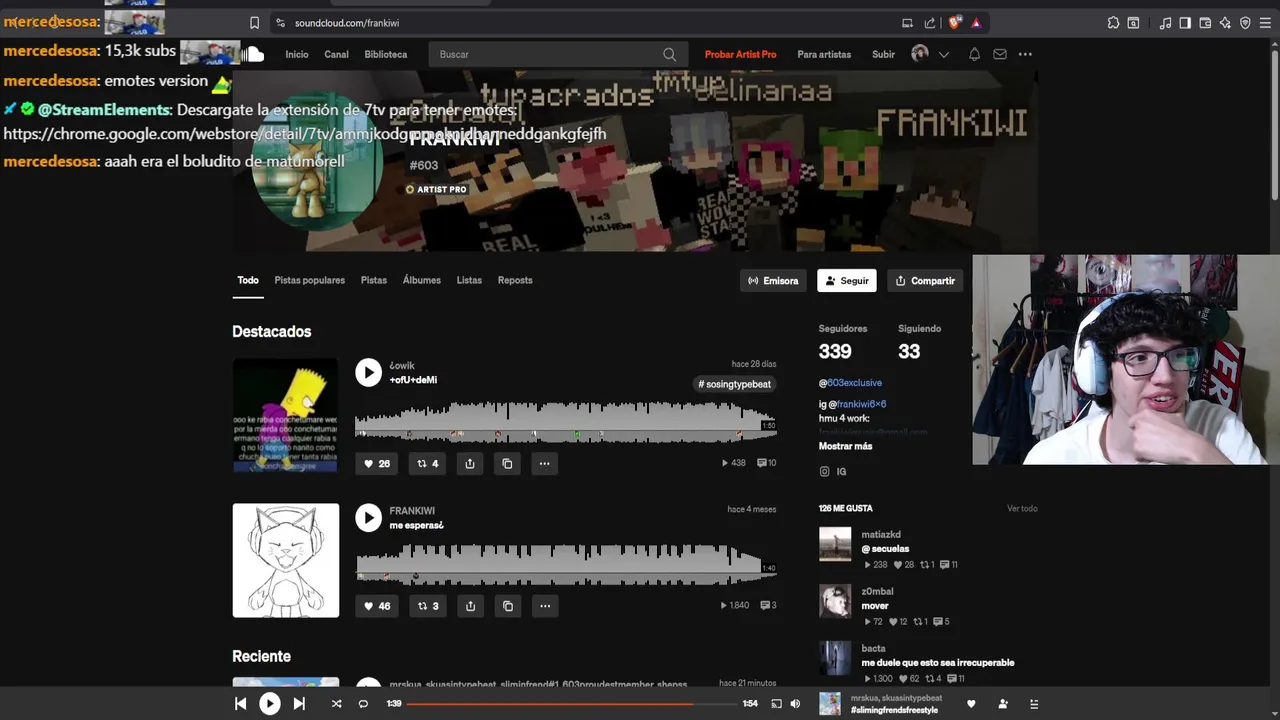
Task: Play the +ofU+deMi track
Action: pos(369,373)
